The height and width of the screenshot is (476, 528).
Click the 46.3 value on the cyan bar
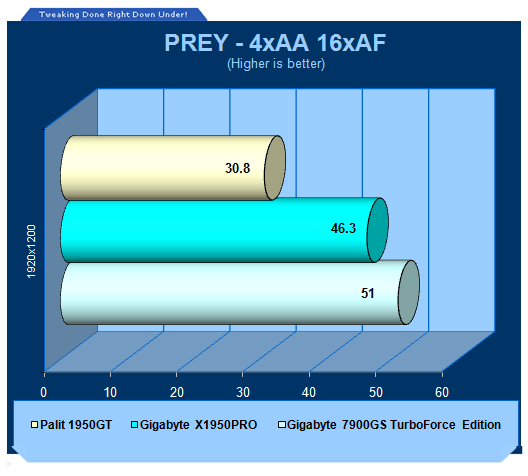coord(343,228)
